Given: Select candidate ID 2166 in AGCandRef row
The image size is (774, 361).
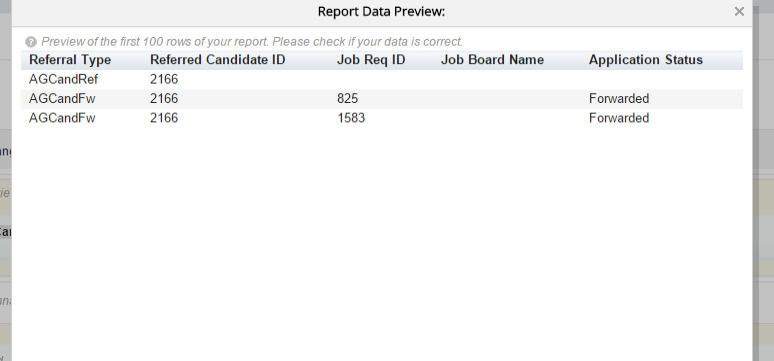Looking at the screenshot, I should click(x=164, y=79).
